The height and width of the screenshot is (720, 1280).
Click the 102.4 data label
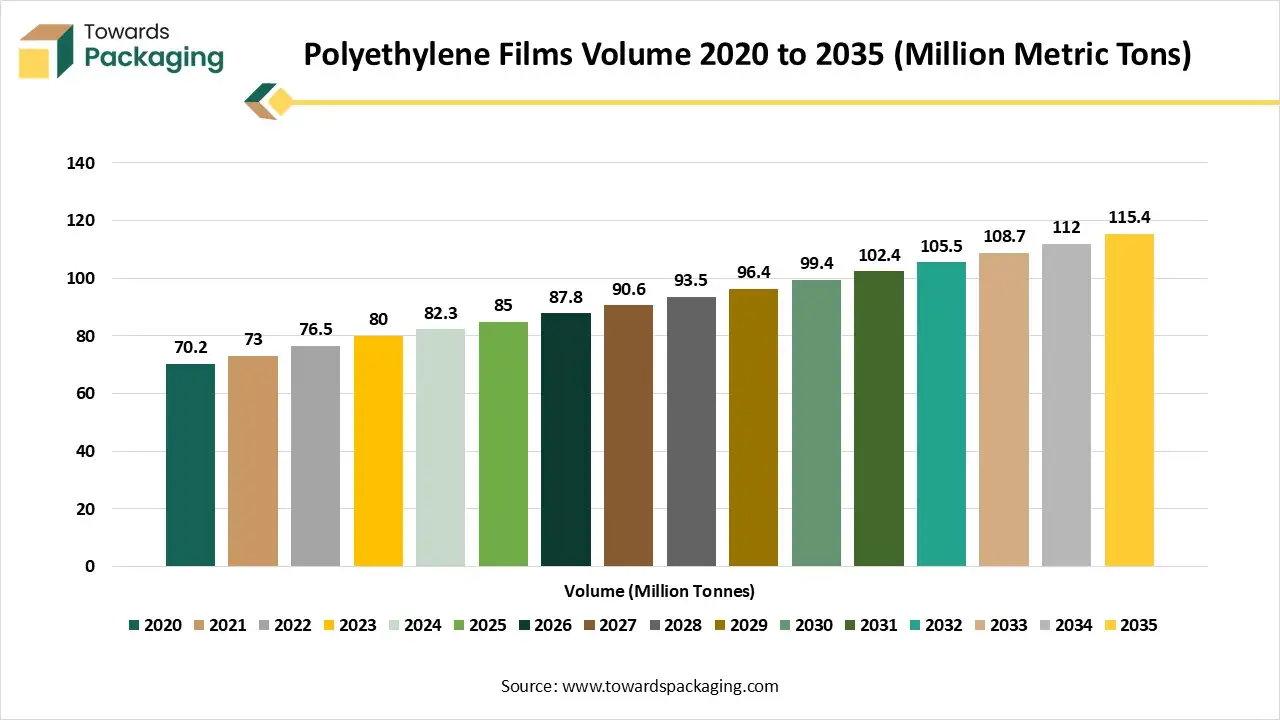(x=878, y=257)
